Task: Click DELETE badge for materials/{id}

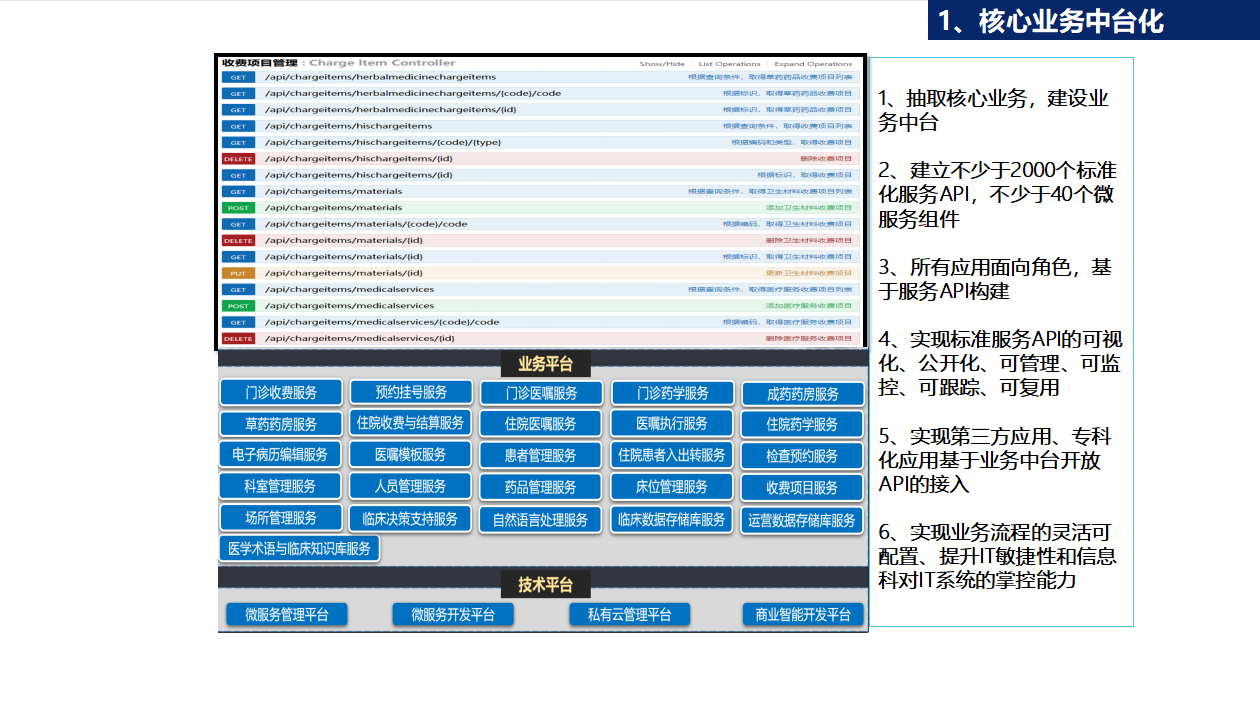Action: 238,241
